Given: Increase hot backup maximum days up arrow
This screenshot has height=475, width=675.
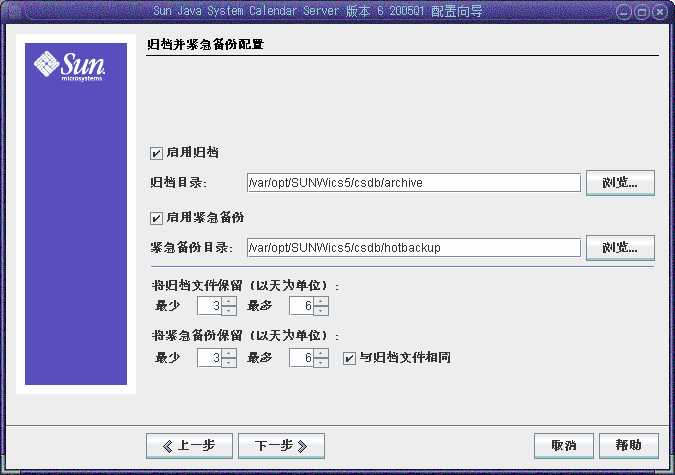Looking at the screenshot, I should click(x=321, y=353).
